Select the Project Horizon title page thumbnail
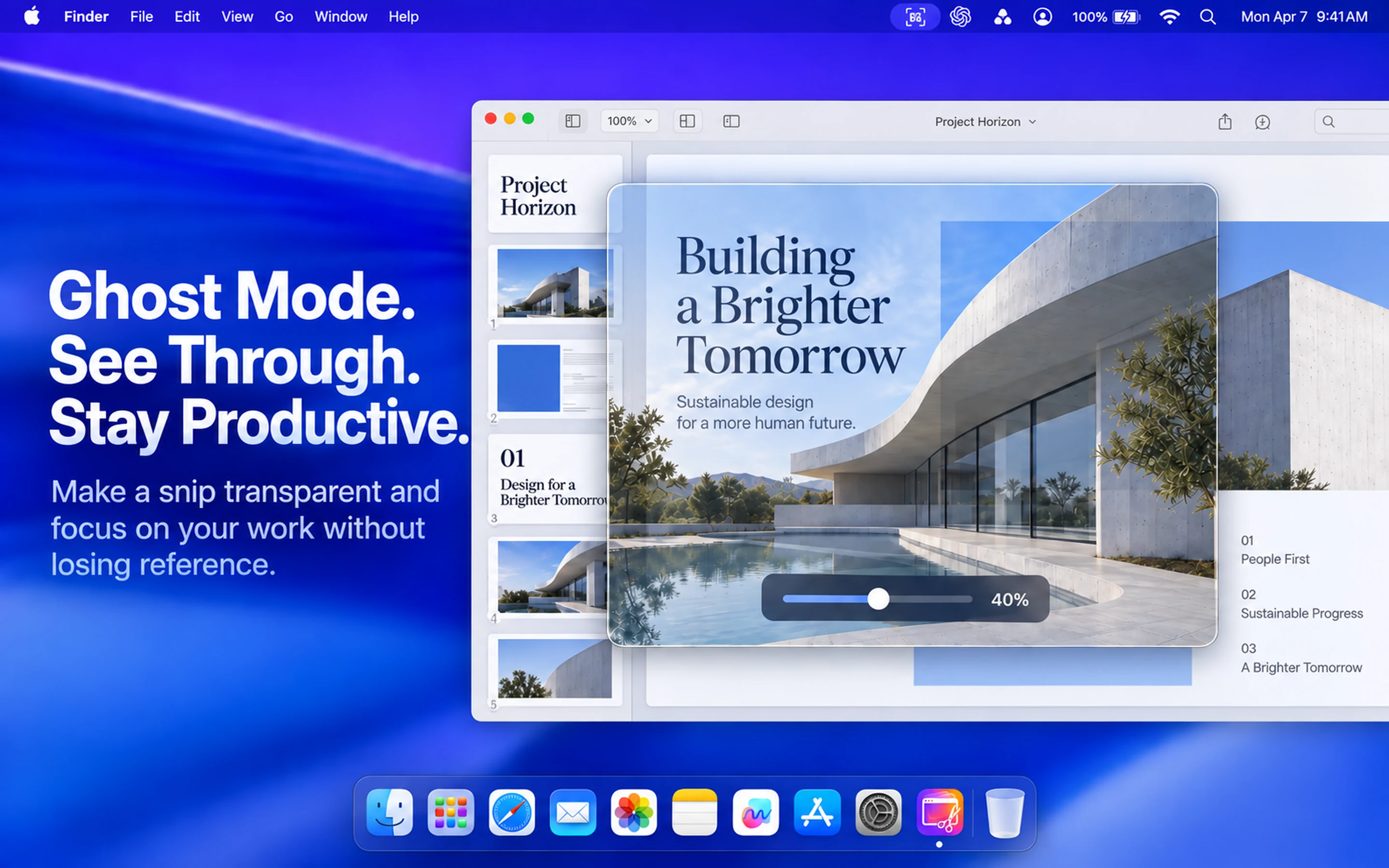Image resolution: width=1389 pixels, height=868 pixels. pyautogui.click(x=555, y=194)
